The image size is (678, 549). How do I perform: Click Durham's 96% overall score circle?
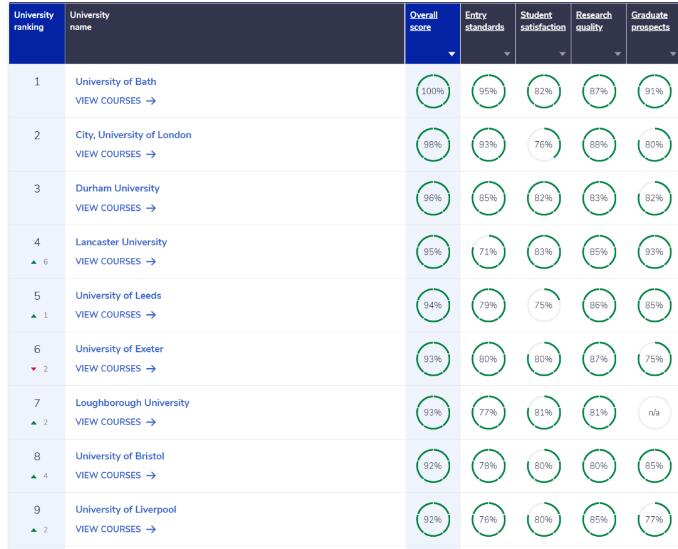point(433,198)
